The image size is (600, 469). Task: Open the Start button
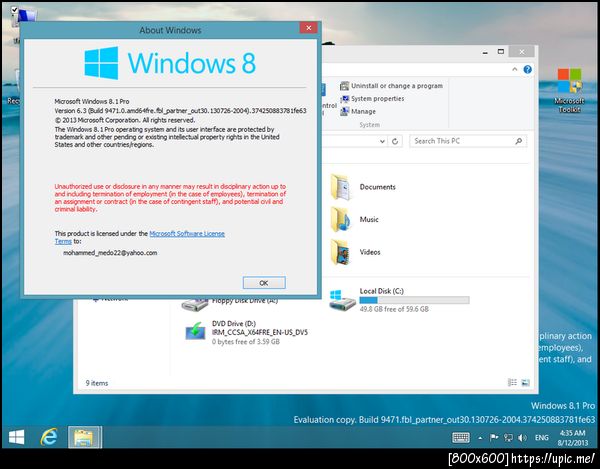point(16,437)
